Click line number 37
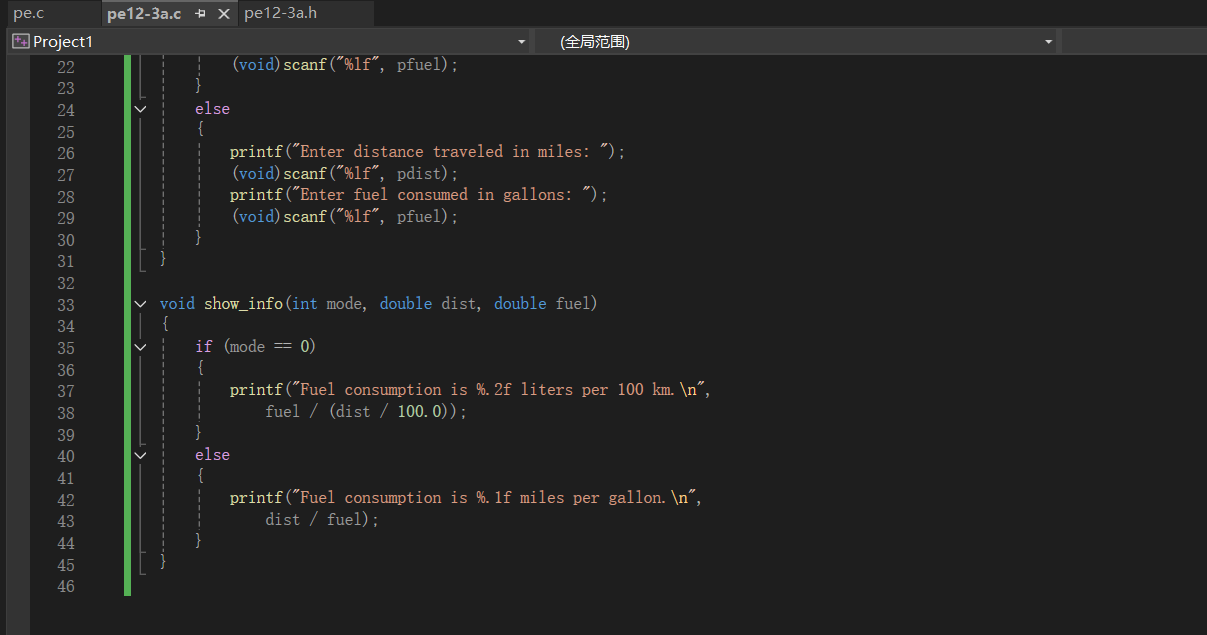1207x635 pixels. pyautogui.click(x=66, y=391)
